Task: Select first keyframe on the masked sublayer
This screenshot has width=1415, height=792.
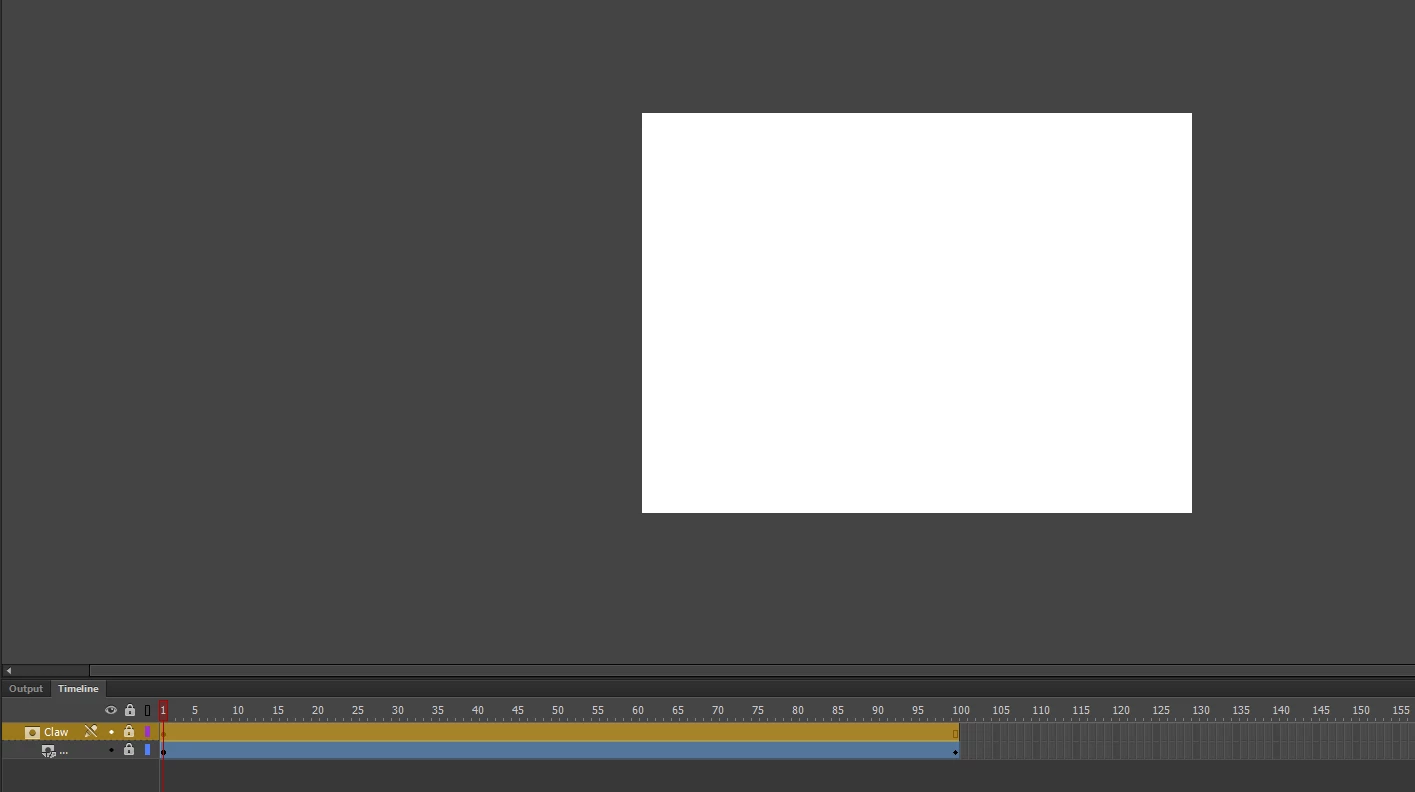Action: point(163,751)
